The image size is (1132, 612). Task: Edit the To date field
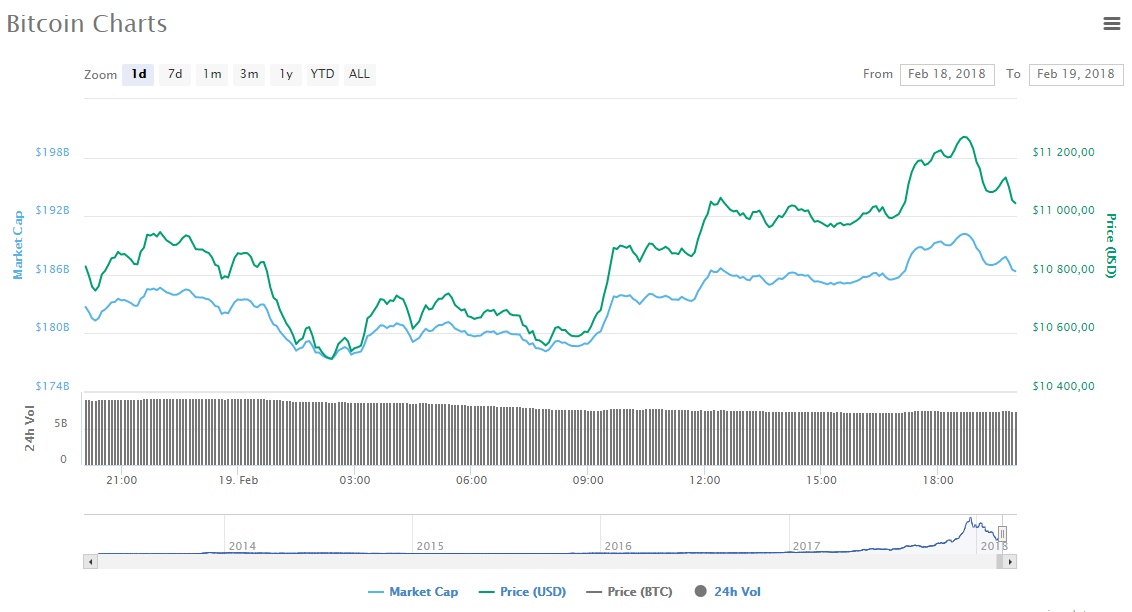click(1075, 74)
